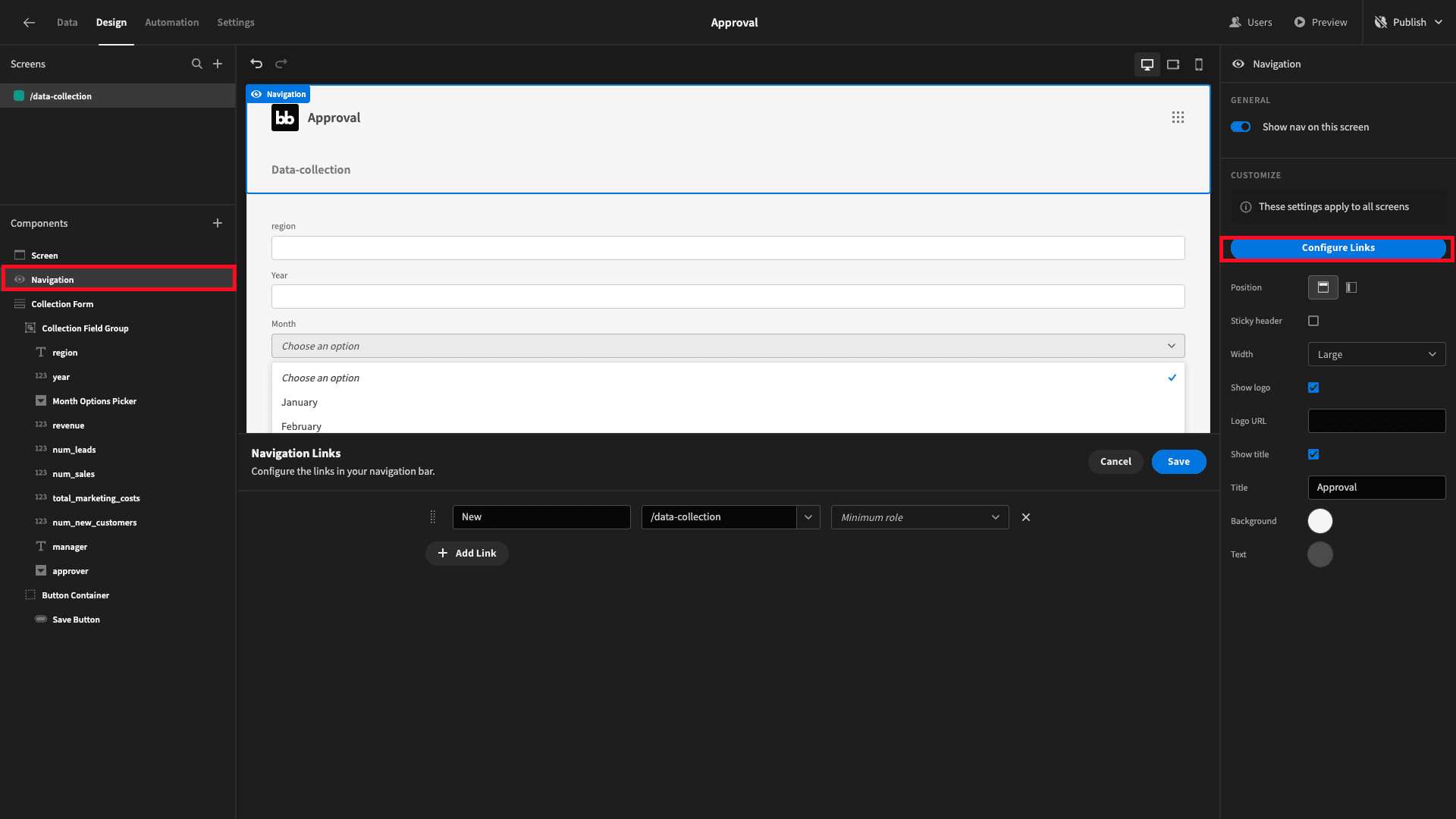This screenshot has width=1456, height=819.
Task: Uncheck the Show title checkbox
Action: click(x=1313, y=454)
